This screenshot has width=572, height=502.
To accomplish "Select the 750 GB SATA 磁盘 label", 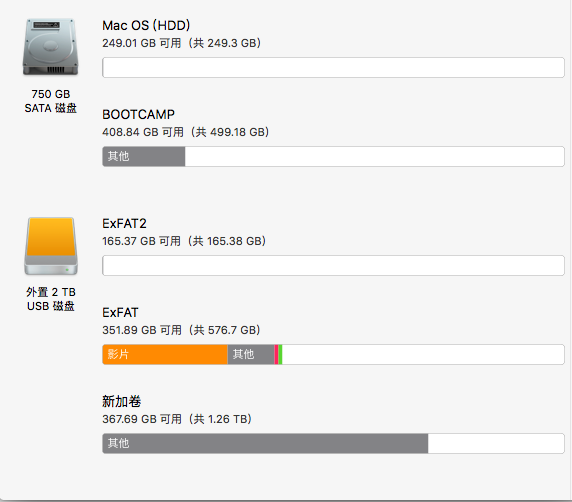I will (x=51, y=101).
